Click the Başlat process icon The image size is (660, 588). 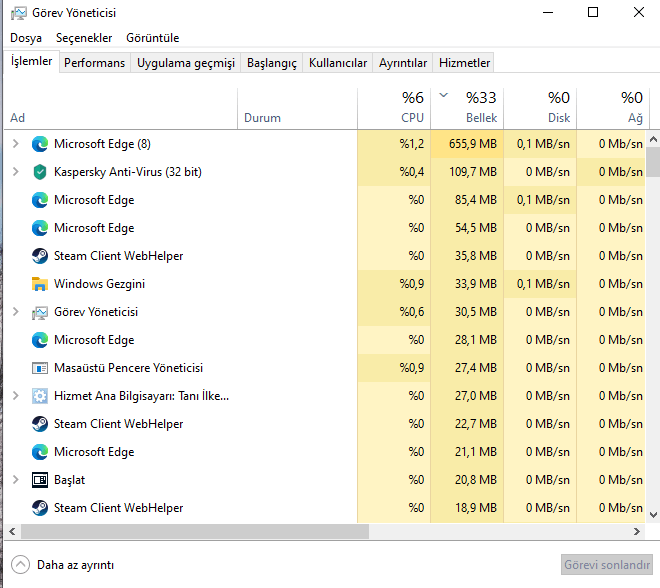coord(40,480)
